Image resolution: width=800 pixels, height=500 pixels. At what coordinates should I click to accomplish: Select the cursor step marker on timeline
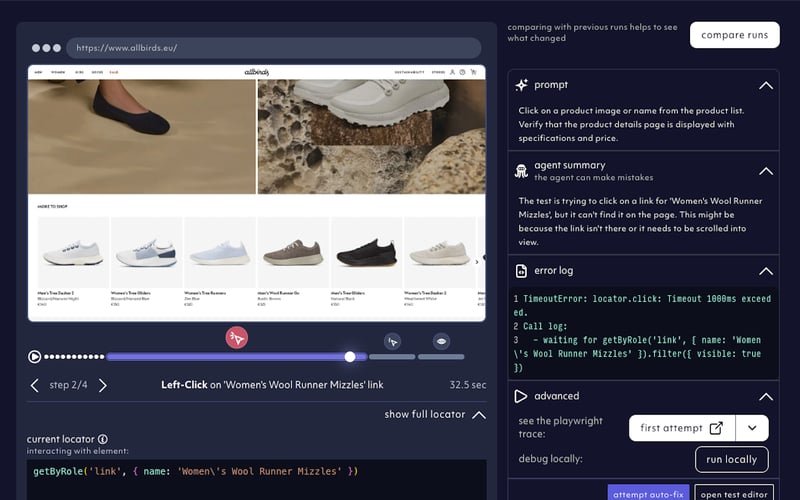coord(392,341)
